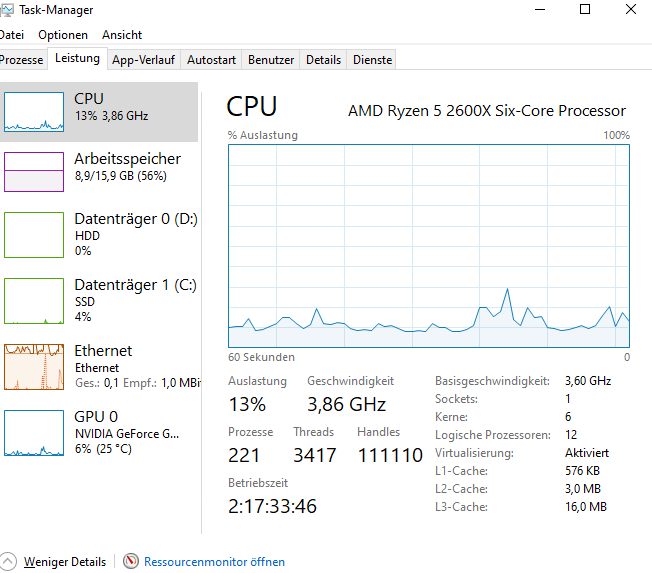The height and width of the screenshot is (573, 652).
Task: Open the Ethernet network graph icon
Action: click(35, 366)
